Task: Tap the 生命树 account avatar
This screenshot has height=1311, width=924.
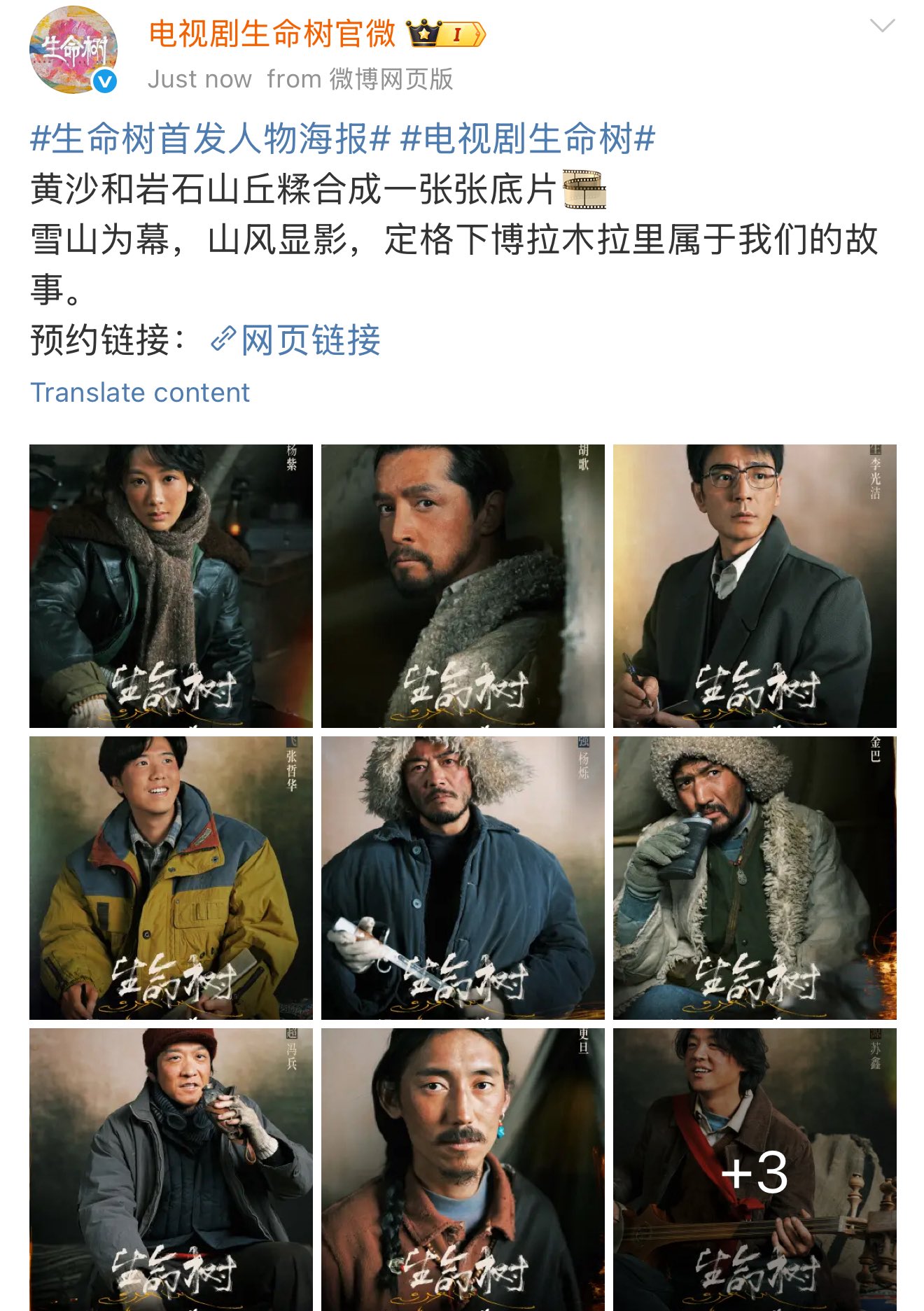Action: pos(73,49)
